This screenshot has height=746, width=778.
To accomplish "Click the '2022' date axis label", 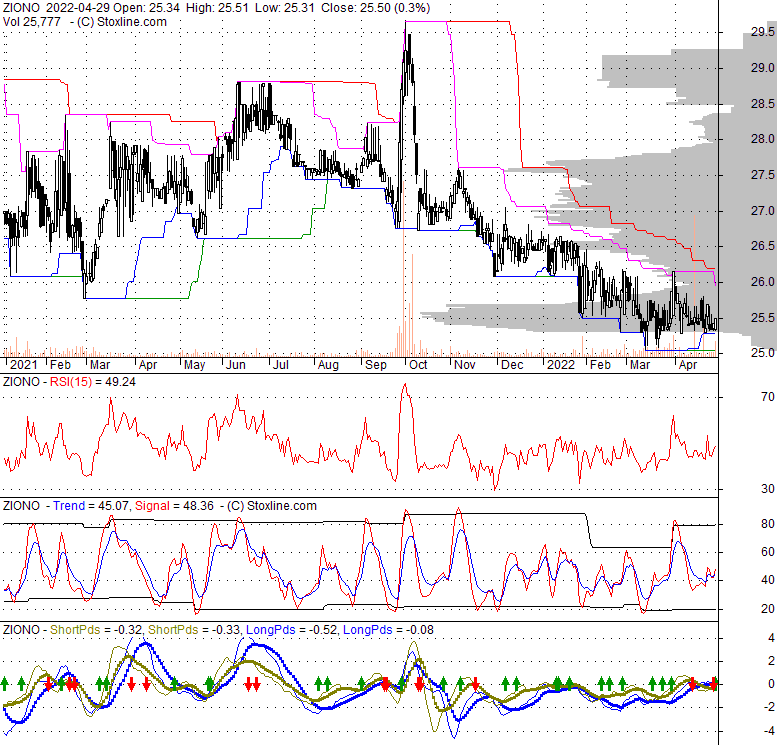I will click(x=561, y=365).
